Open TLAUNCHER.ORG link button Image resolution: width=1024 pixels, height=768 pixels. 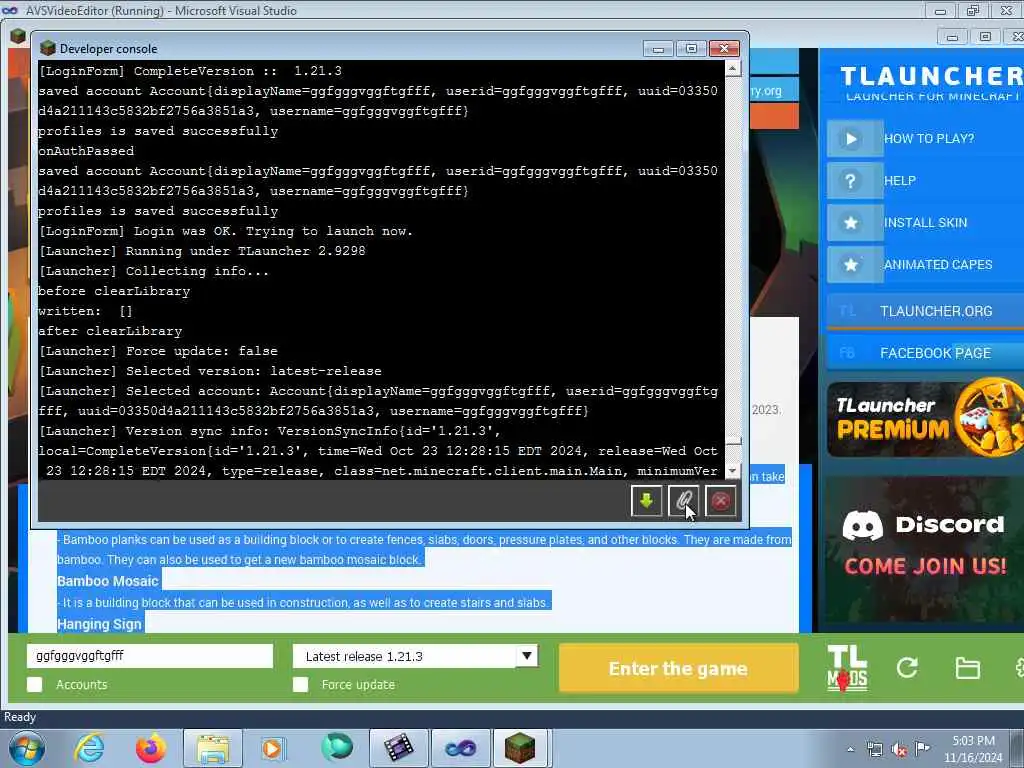click(x=925, y=311)
